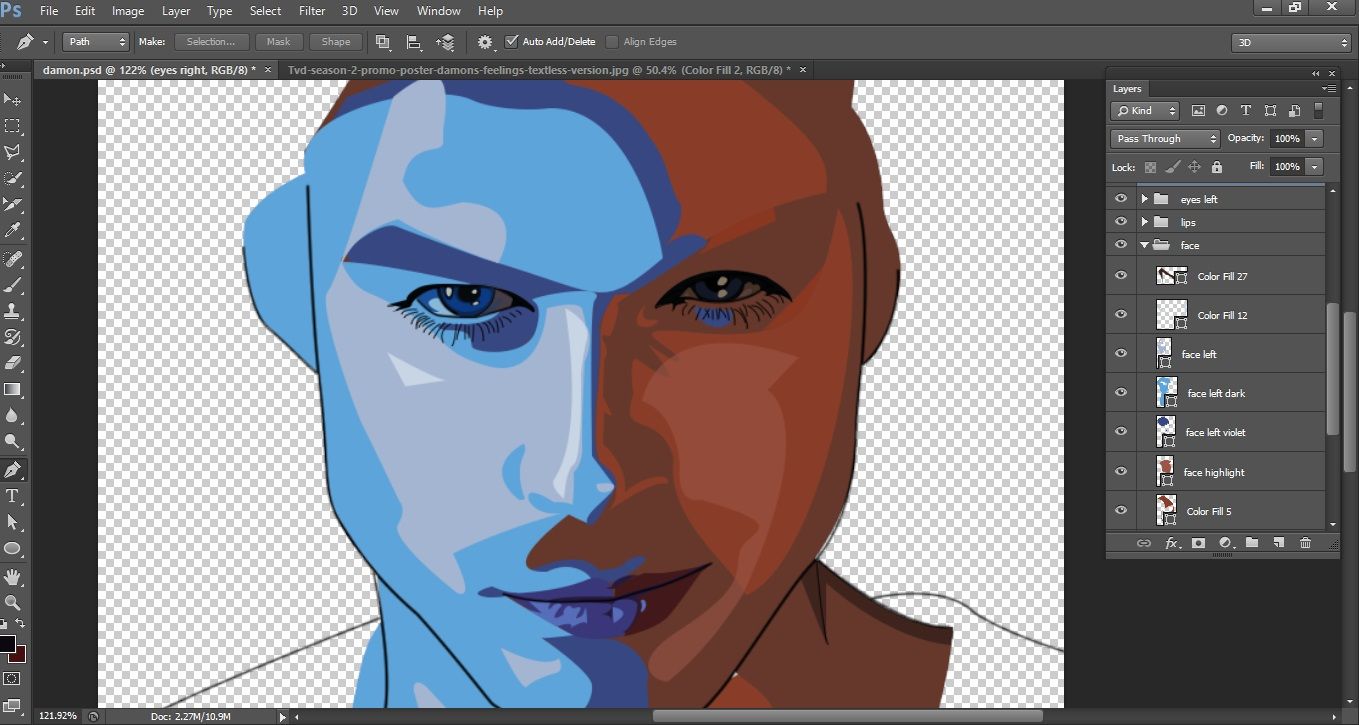
Task: Add layer mask icon
Action: [1198, 543]
